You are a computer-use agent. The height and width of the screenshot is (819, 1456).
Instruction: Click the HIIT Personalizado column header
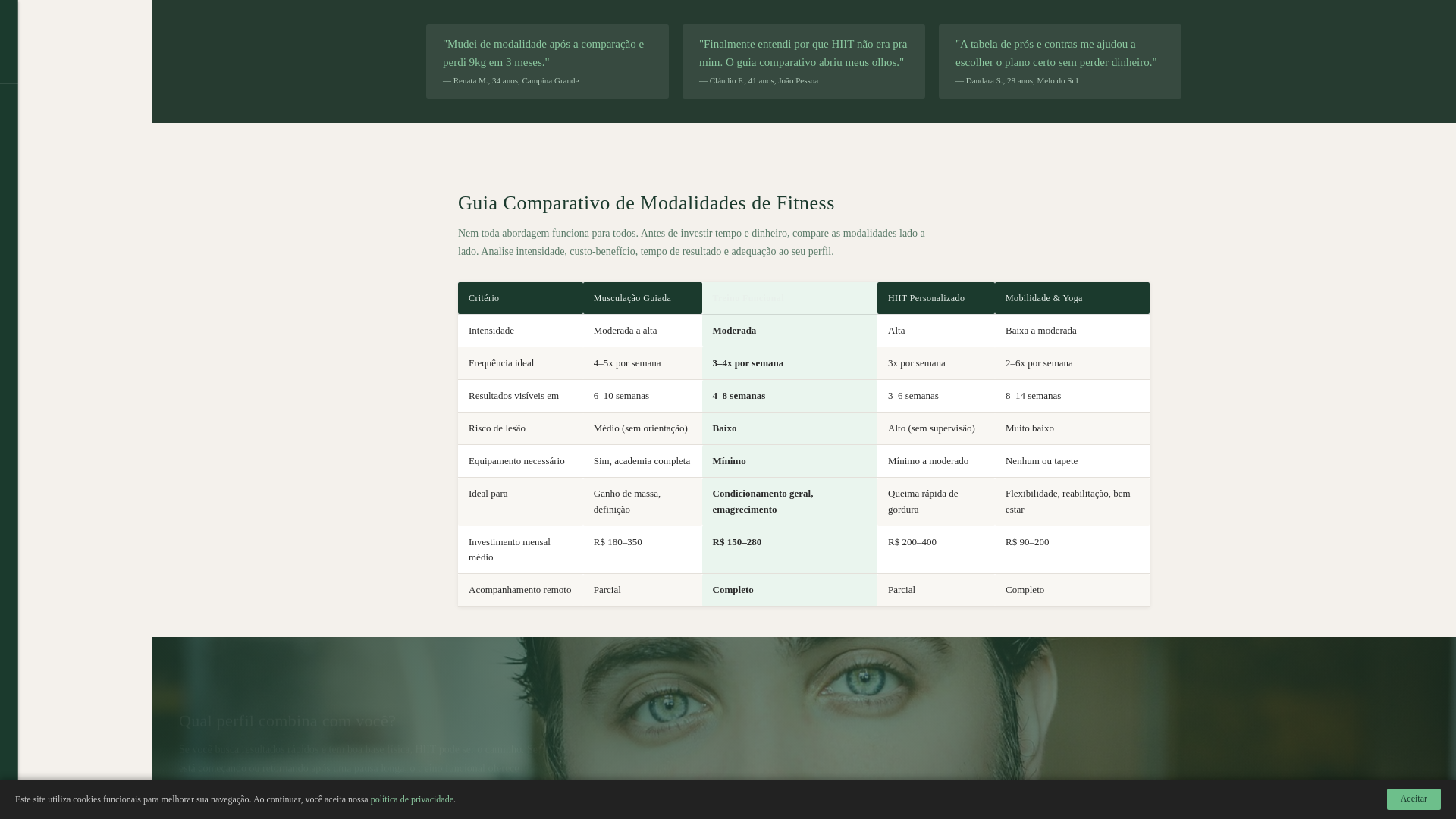(934, 298)
